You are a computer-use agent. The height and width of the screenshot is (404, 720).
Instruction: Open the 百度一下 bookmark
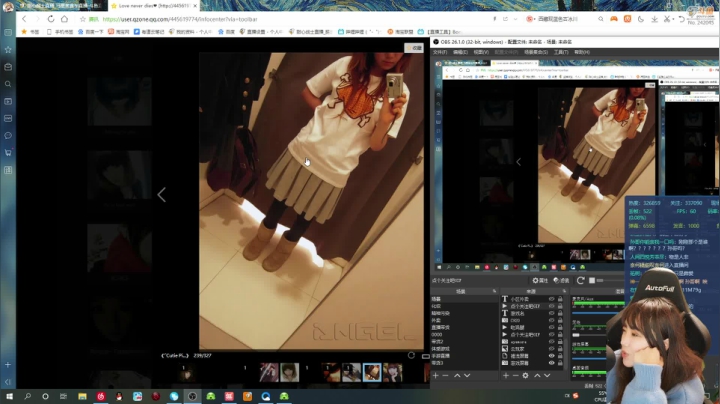point(90,32)
